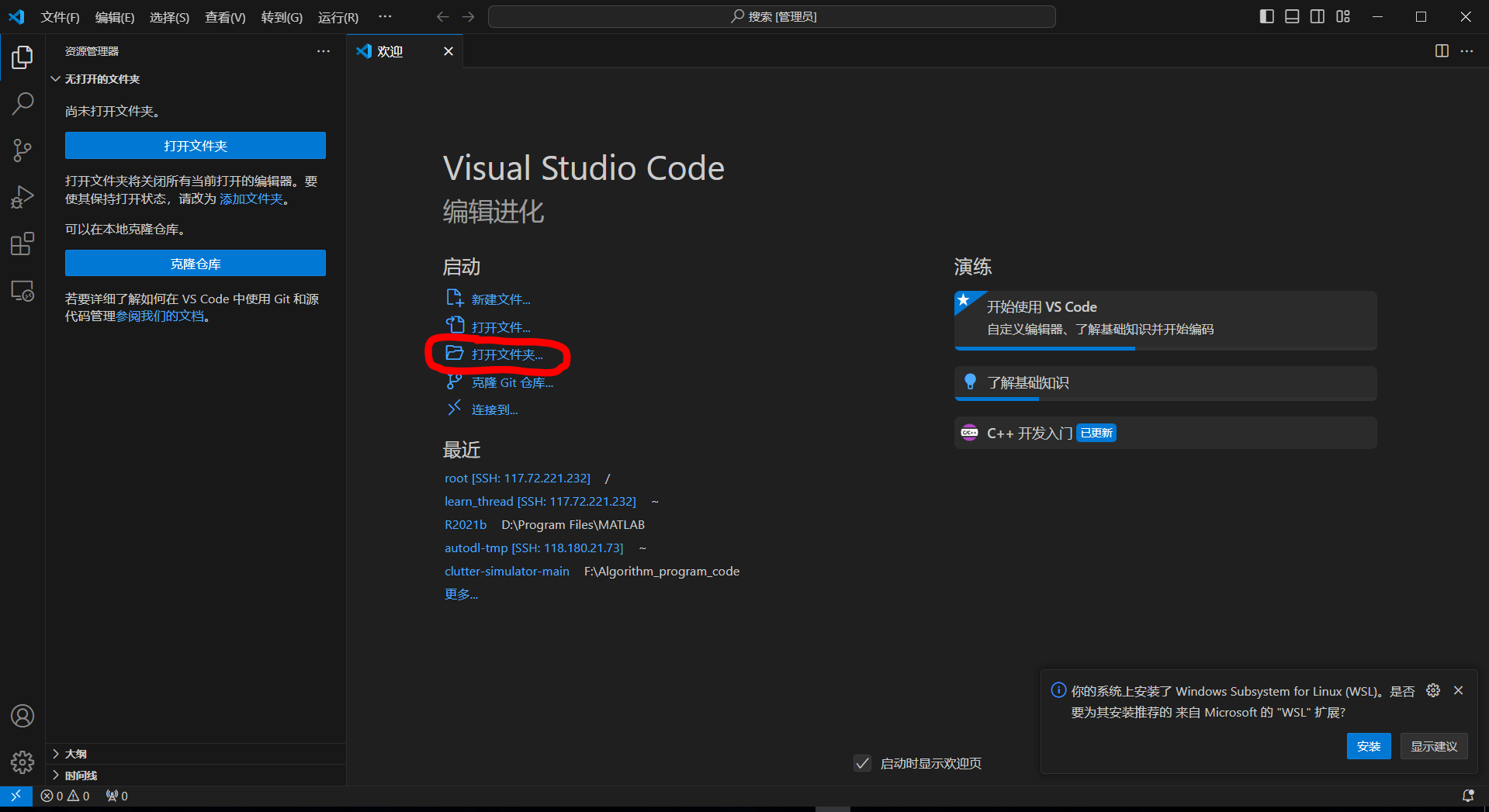1489x812 pixels.
Task: Toggle the bottom panel layout icon
Action: point(1292,16)
